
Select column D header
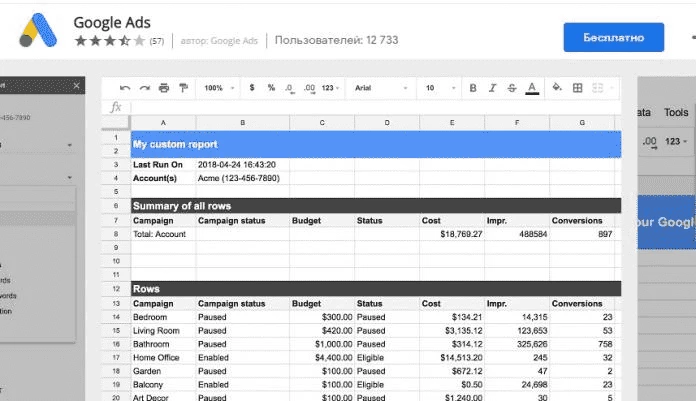coord(387,123)
